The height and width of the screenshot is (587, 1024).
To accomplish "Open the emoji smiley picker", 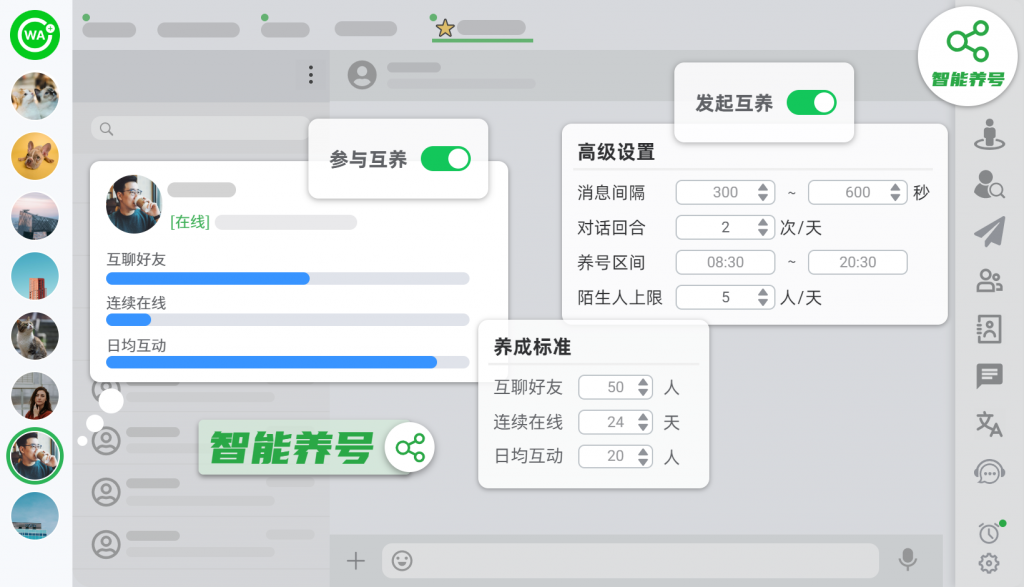I will 402,560.
